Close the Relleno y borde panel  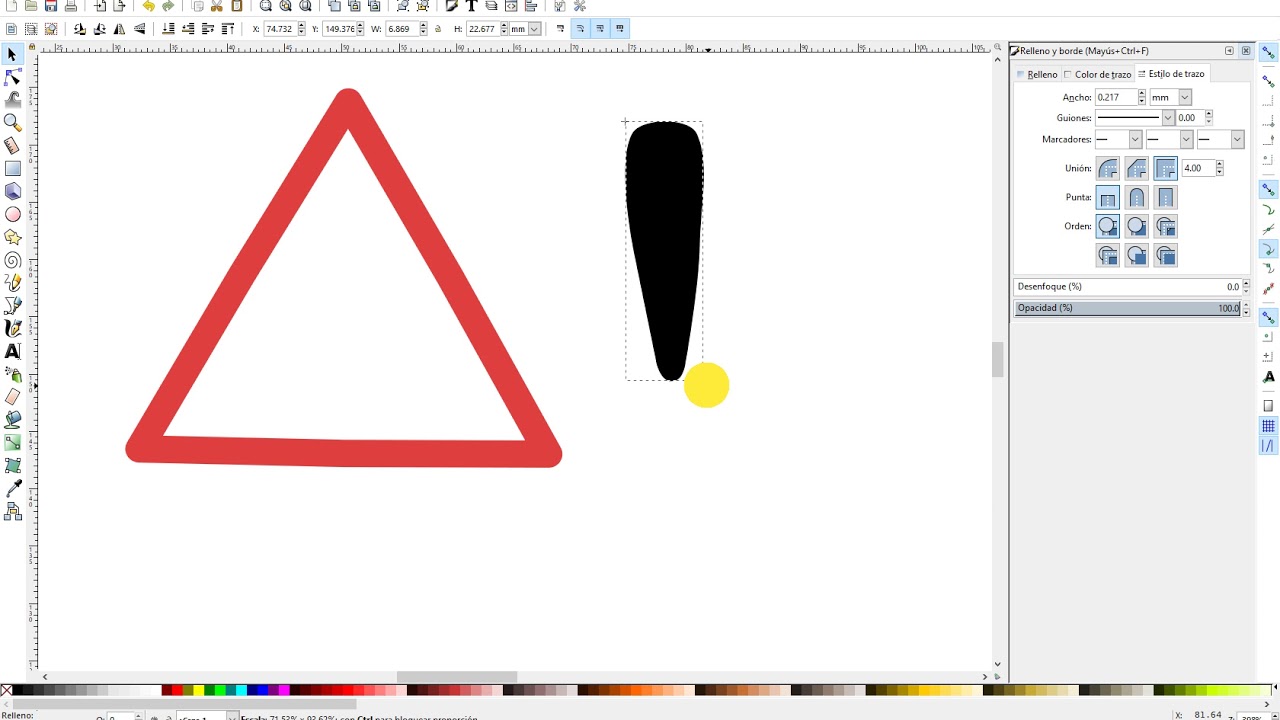pos(1246,51)
